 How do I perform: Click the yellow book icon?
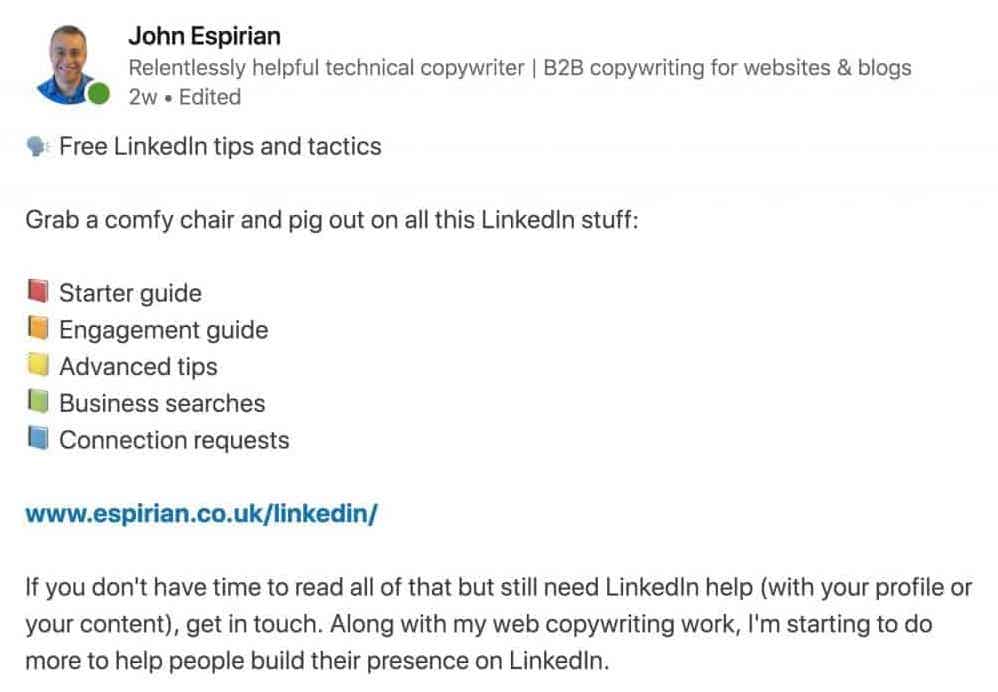38,366
